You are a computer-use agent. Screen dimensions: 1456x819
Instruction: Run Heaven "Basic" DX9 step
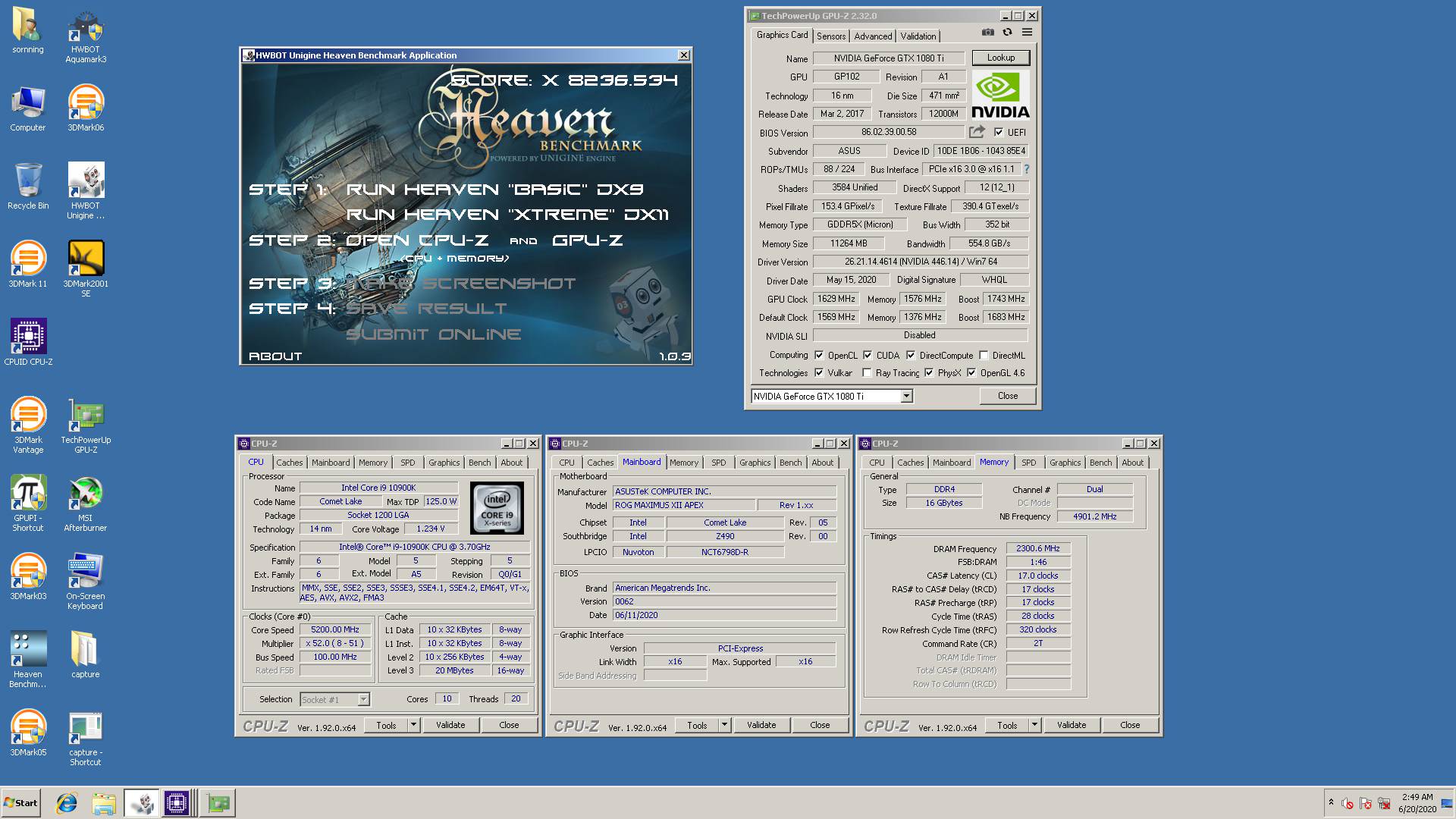coord(494,190)
